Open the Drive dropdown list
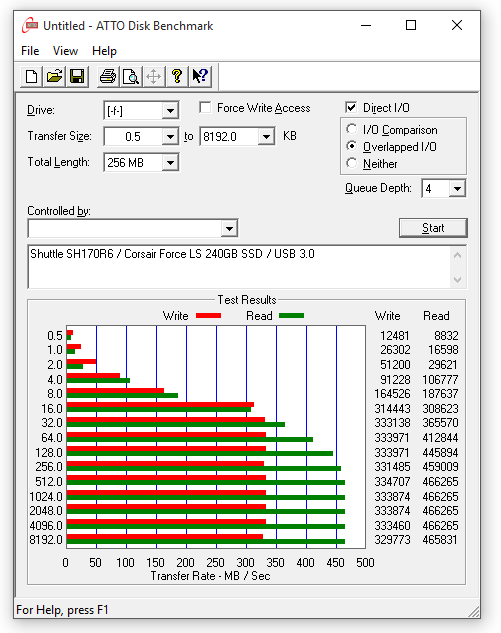Image resolution: width=501 pixels, height=633 pixels. coord(170,111)
